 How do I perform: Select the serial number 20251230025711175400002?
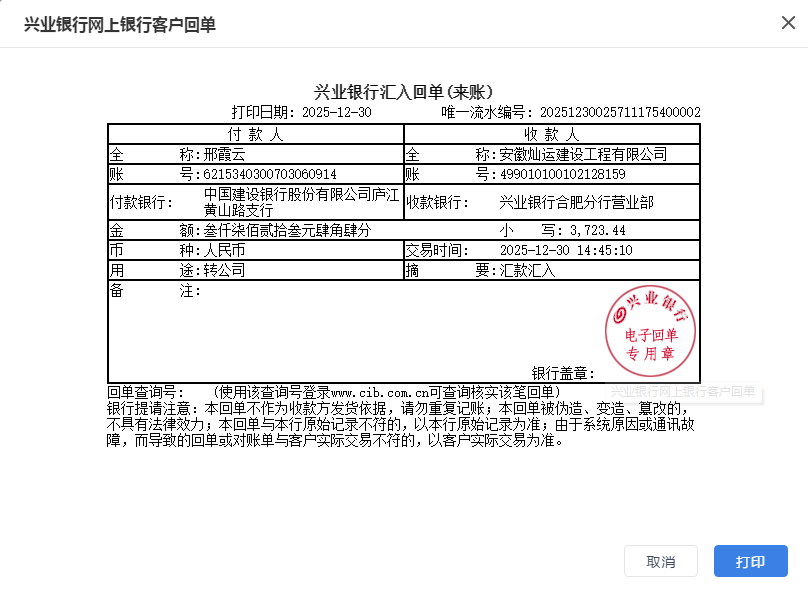(620, 113)
